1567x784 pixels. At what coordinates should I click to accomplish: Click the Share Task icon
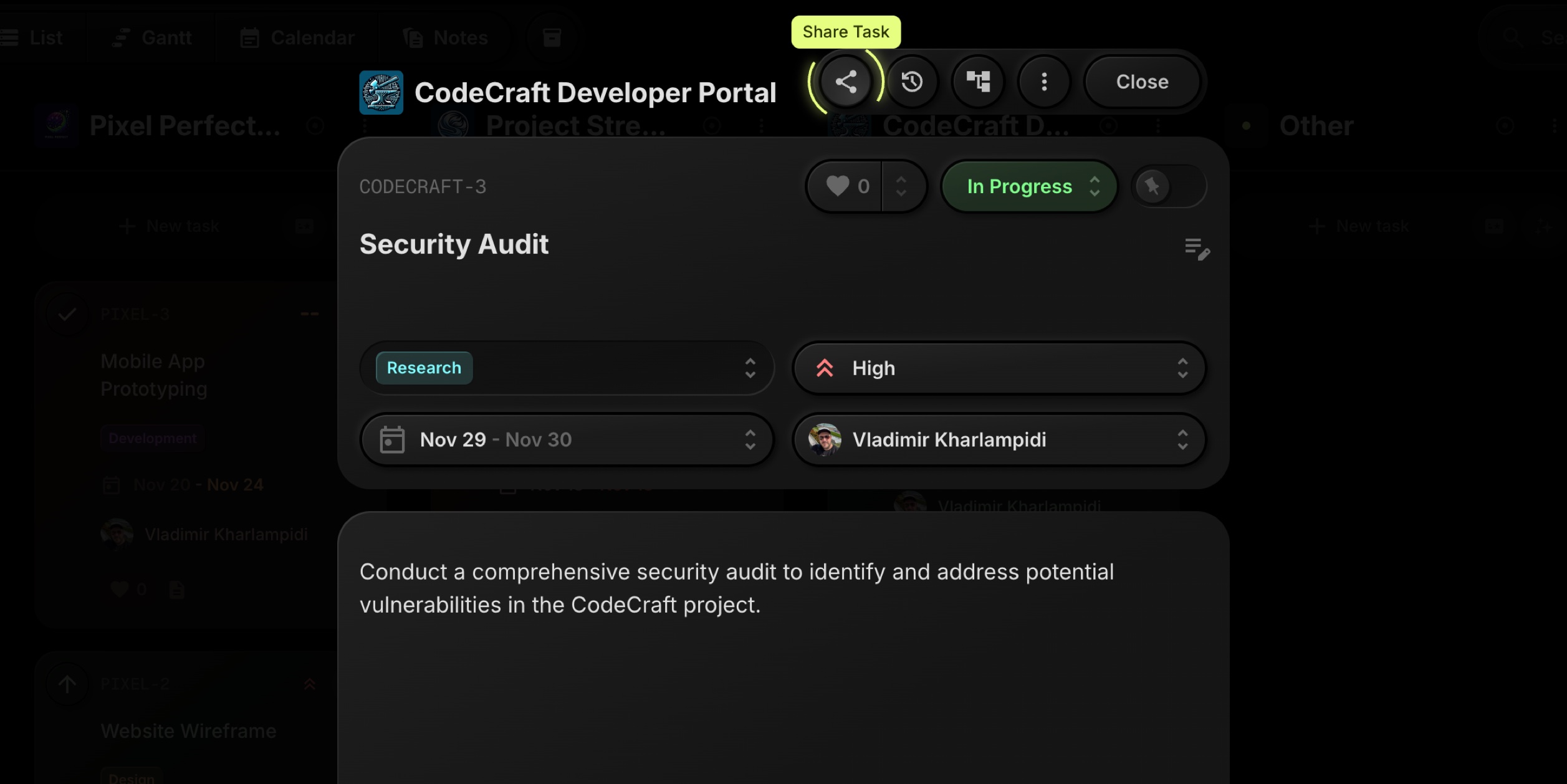(x=845, y=82)
